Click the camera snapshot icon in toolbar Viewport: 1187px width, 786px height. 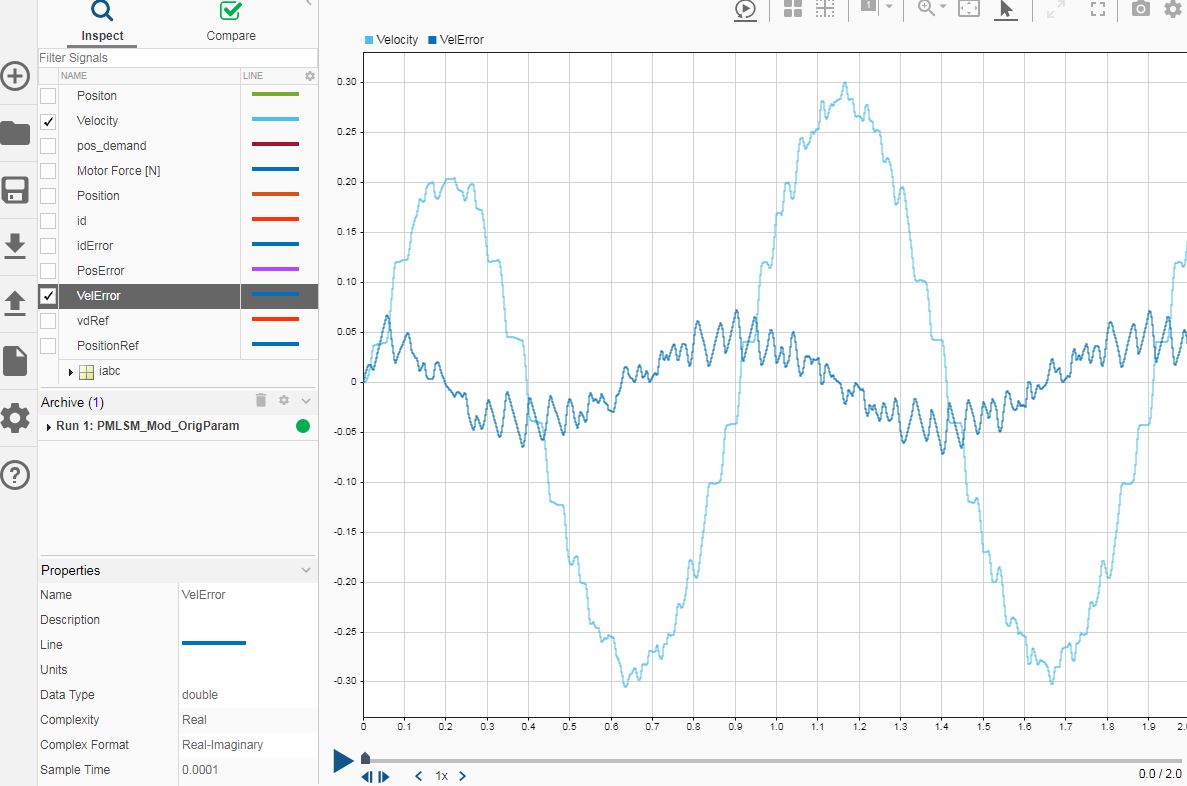(1140, 9)
